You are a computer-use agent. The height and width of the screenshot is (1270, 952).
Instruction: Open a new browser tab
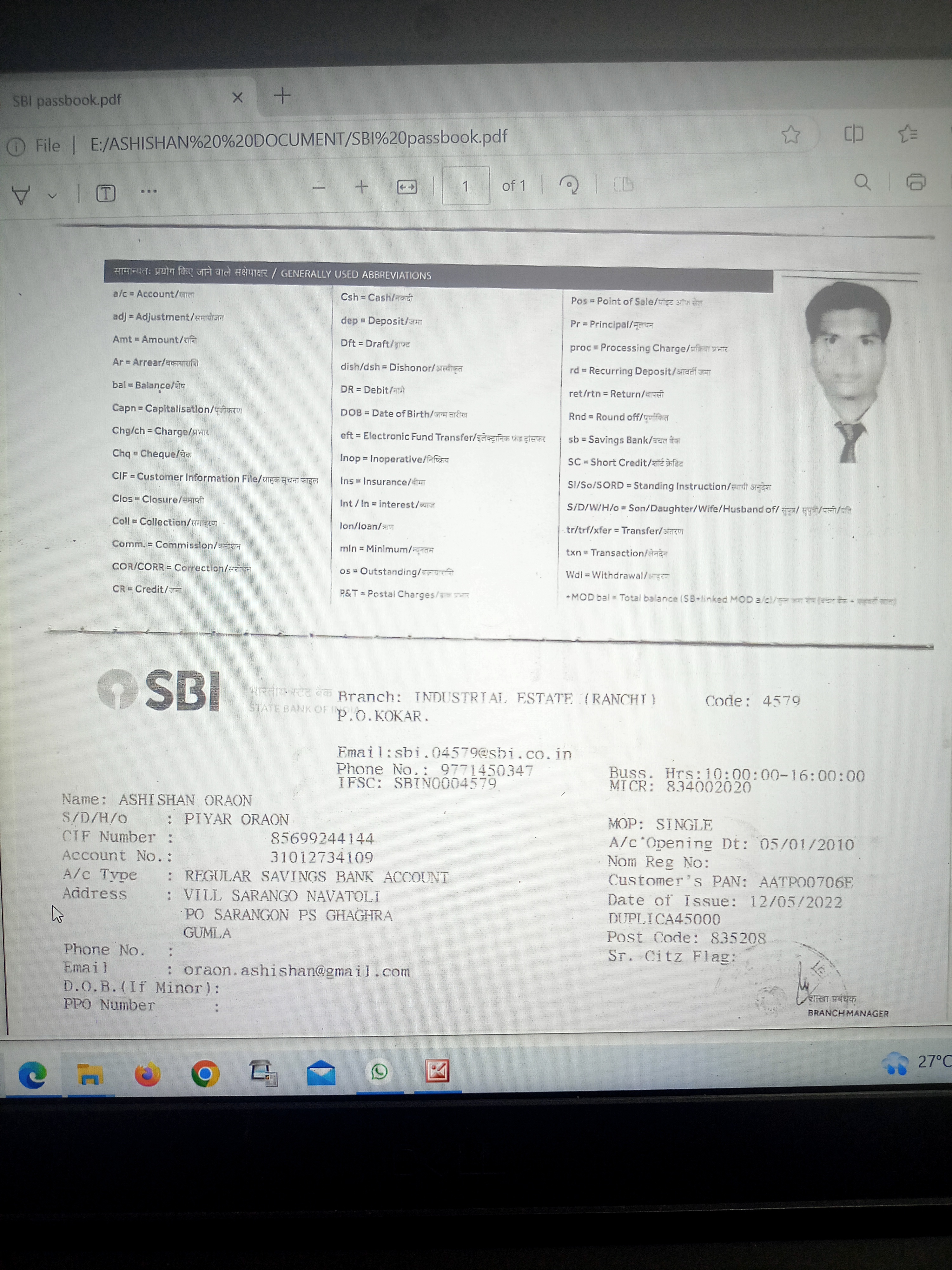(x=282, y=95)
